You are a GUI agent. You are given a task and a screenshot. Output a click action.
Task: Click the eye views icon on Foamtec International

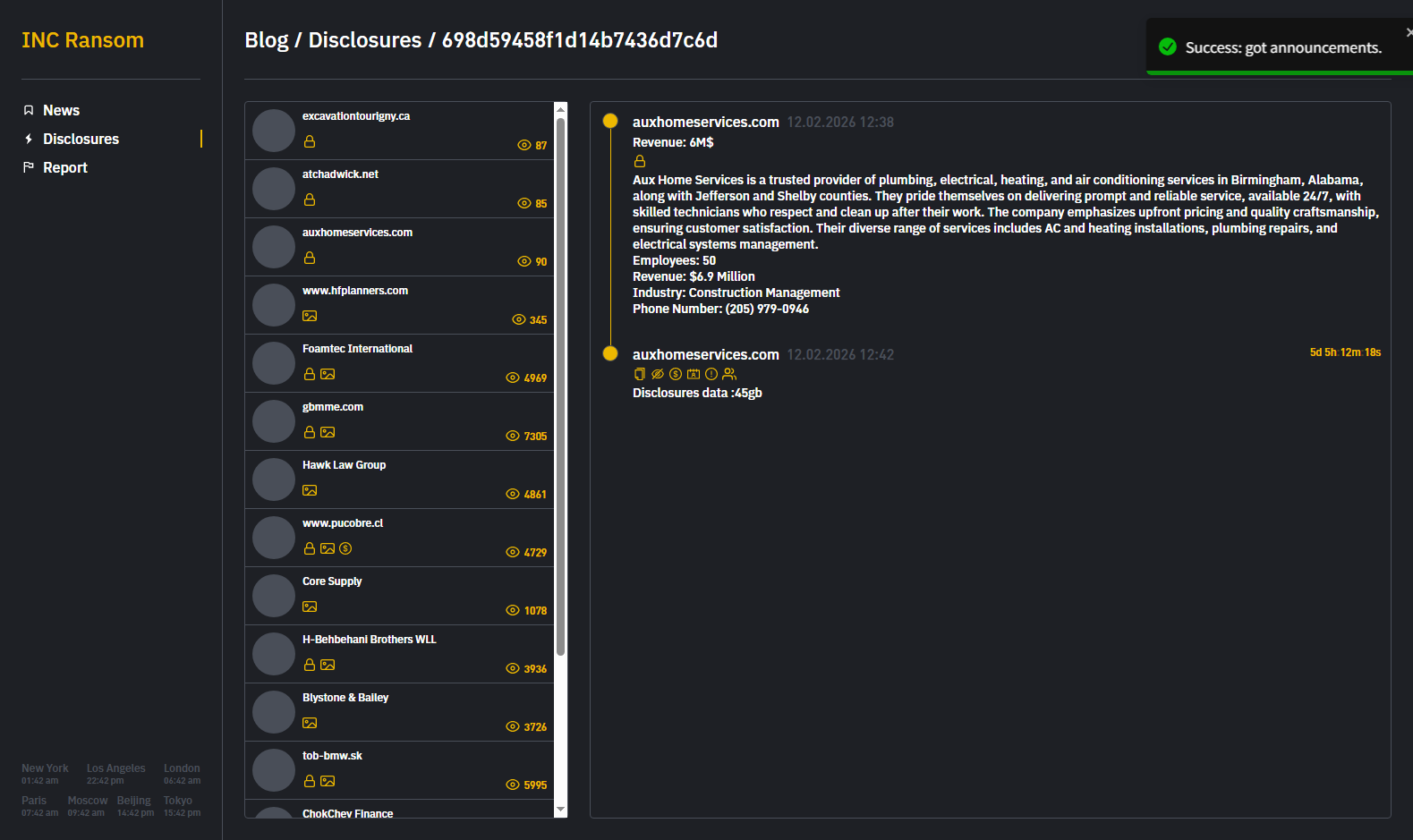coord(513,378)
